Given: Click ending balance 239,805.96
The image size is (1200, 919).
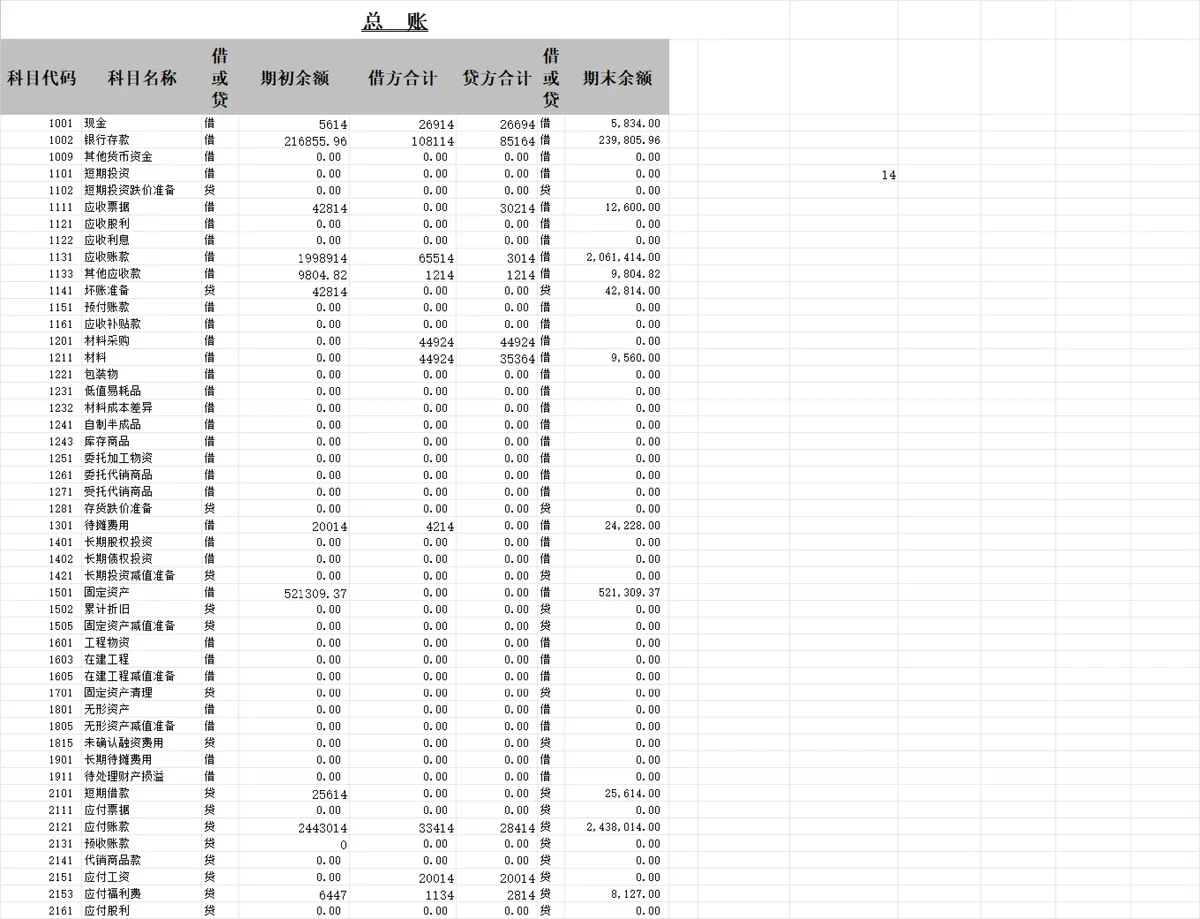Looking at the screenshot, I should click(628, 140).
